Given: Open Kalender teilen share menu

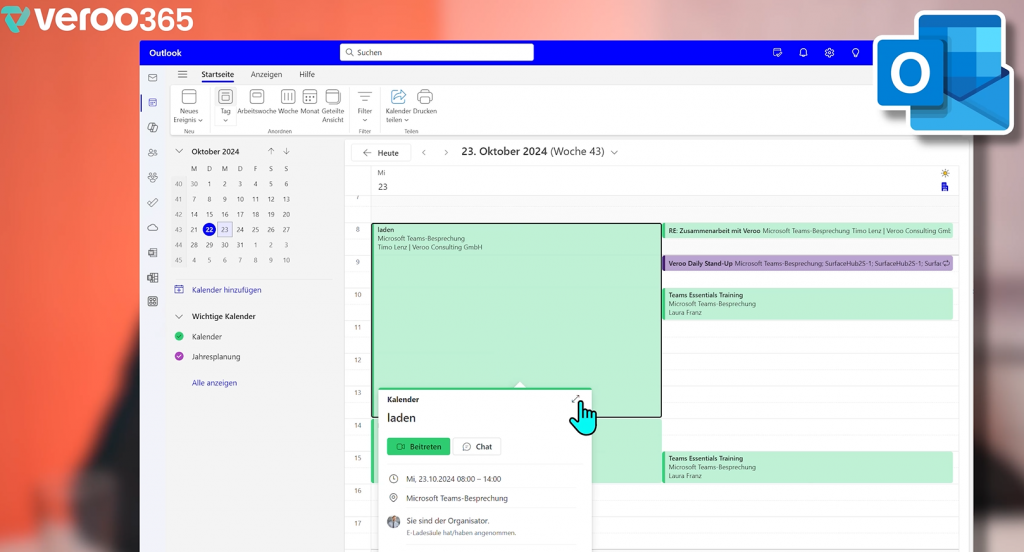Looking at the screenshot, I should pyautogui.click(x=398, y=106).
